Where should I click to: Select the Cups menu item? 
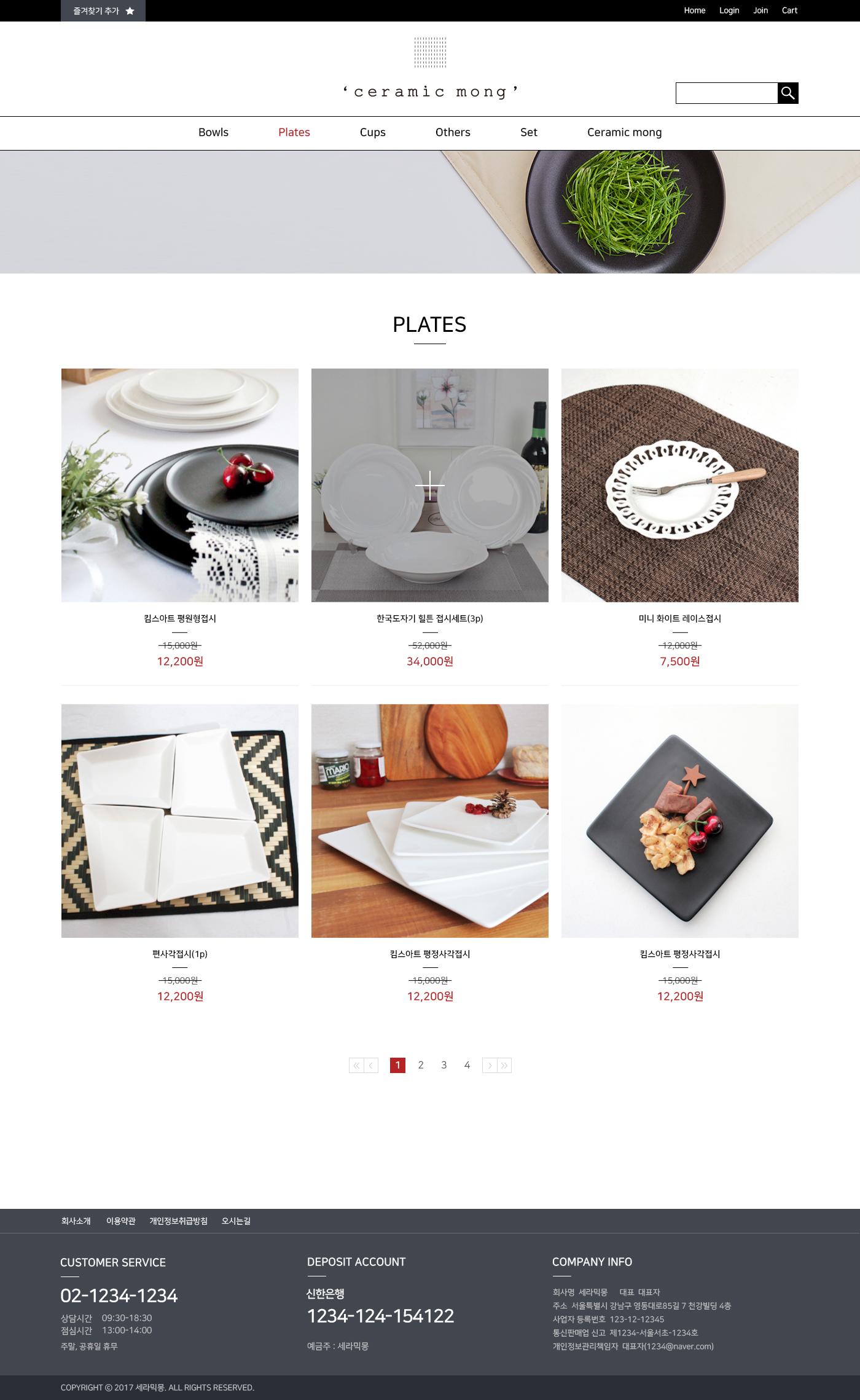(373, 133)
